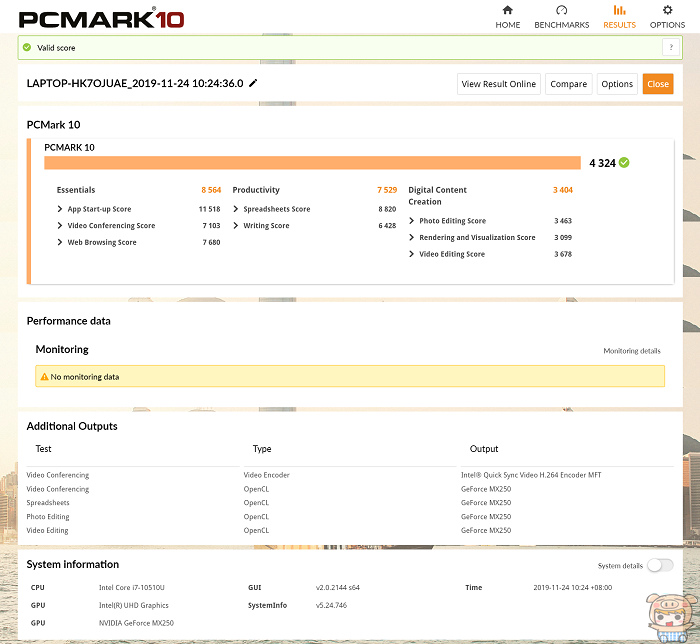Toggle the System details switch
The image size is (700, 644).
click(x=660, y=565)
